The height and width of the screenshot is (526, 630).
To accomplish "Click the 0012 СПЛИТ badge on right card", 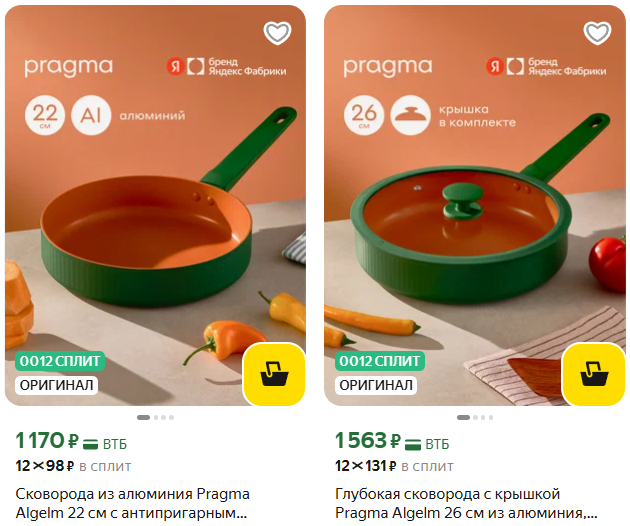I will coord(380,361).
